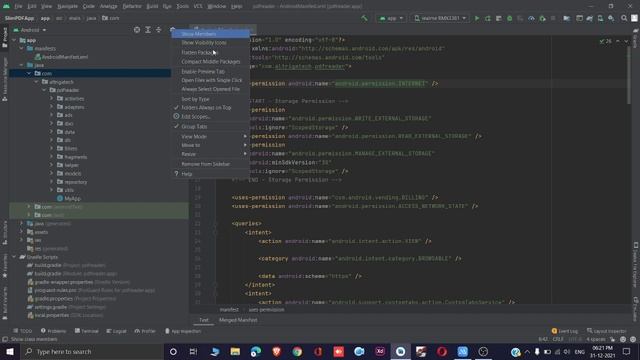Open Adobe XD from taskbar

380,351
